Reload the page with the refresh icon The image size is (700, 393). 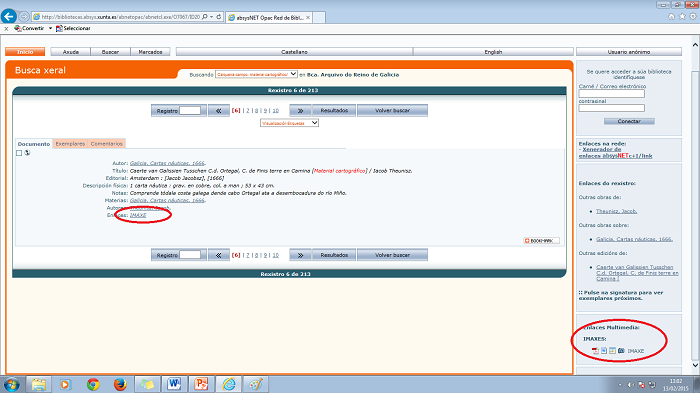tap(219, 17)
